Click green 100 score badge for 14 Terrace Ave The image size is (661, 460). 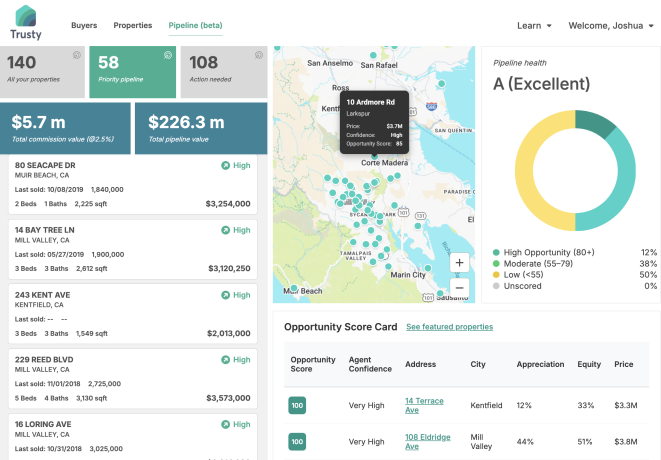(297, 405)
